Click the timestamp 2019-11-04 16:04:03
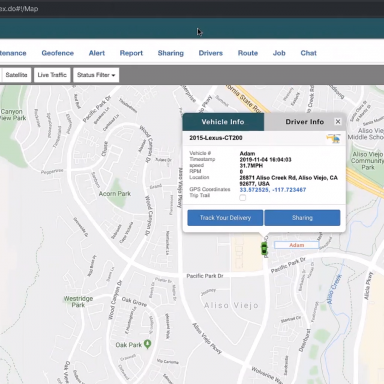 click(x=265, y=160)
